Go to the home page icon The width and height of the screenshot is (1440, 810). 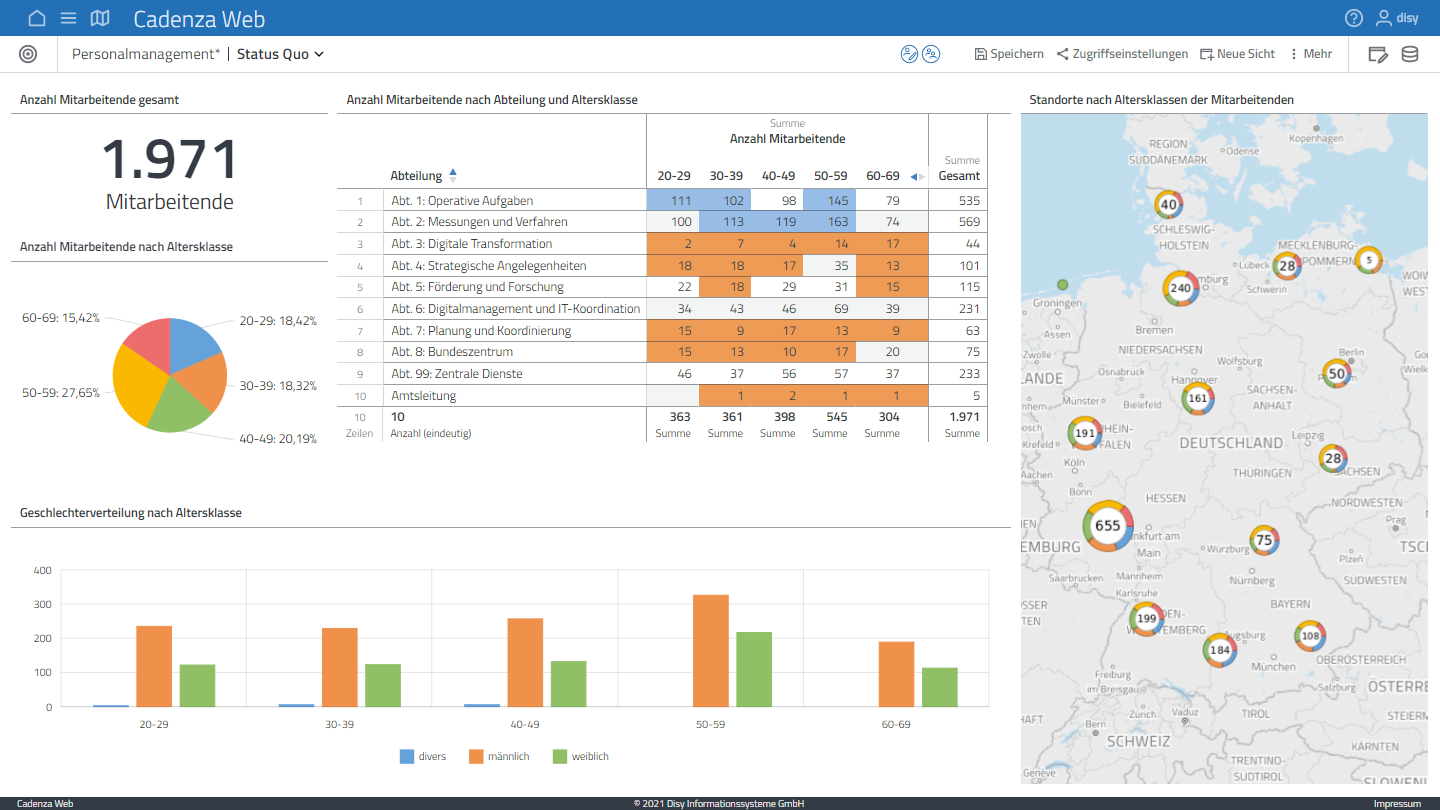click(x=37, y=18)
